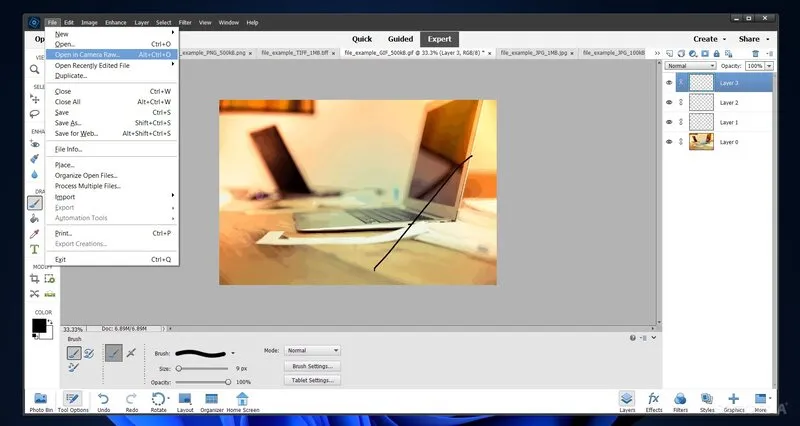
Task: Click the Brush Settings button
Action: point(312,366)
